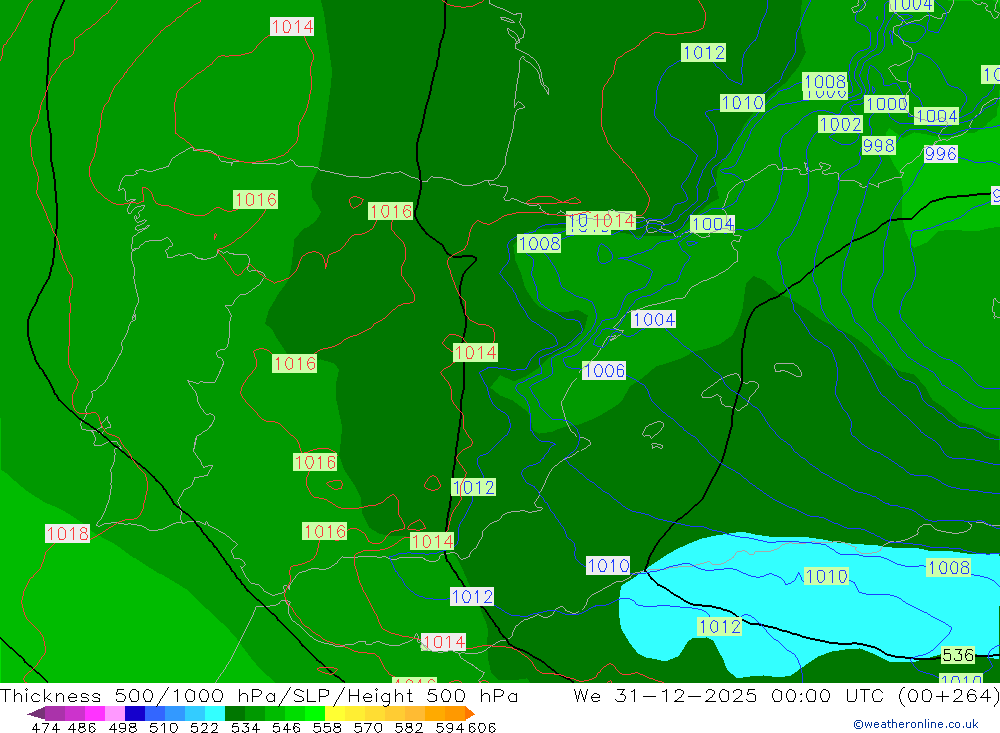This screenshot has width=1000, height=733.
Task: Click the legend value 546
Action: pyautogui.click(x=286, y=727)
